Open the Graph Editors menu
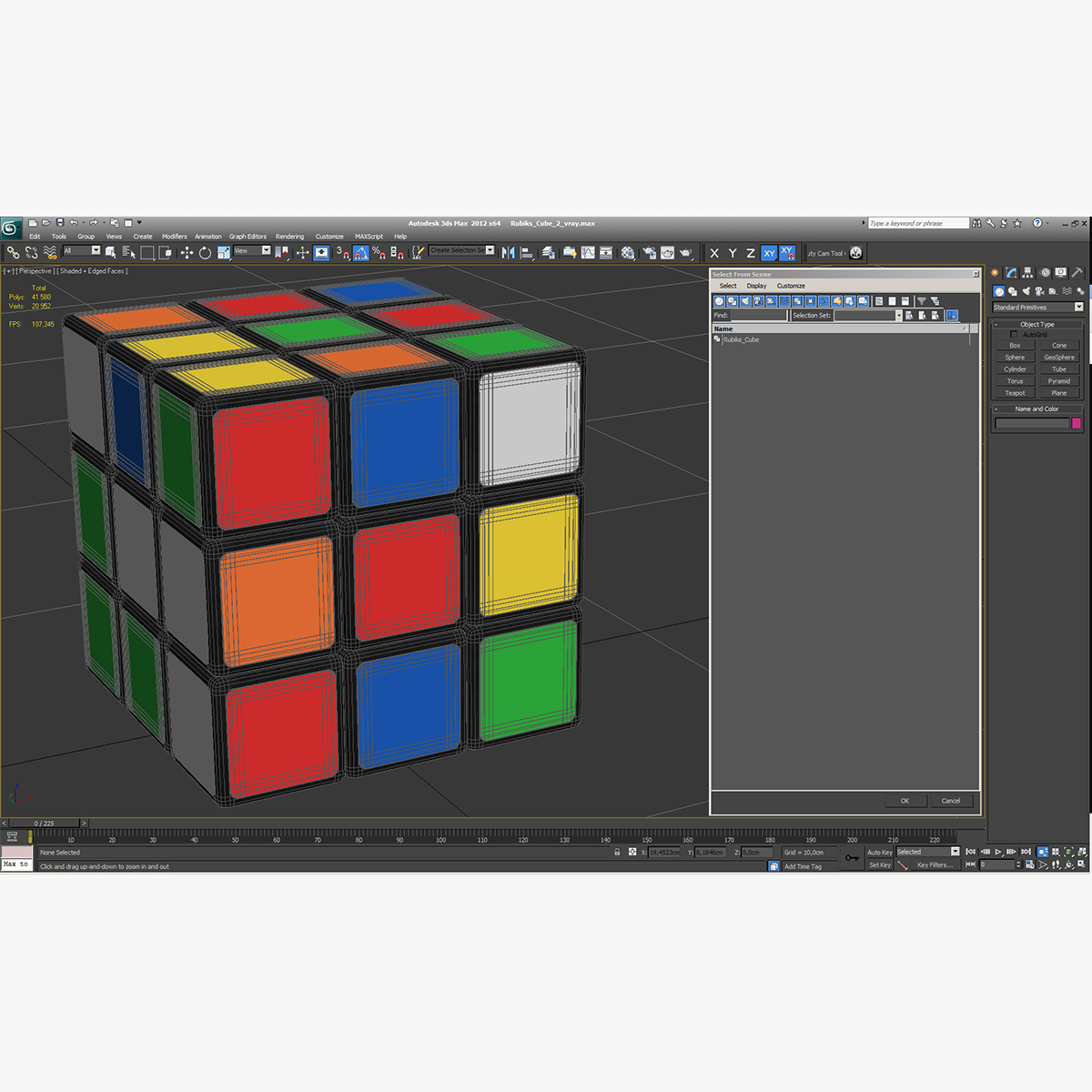The height and width of the screenshot is (1092, 1092). click(248, 236)
